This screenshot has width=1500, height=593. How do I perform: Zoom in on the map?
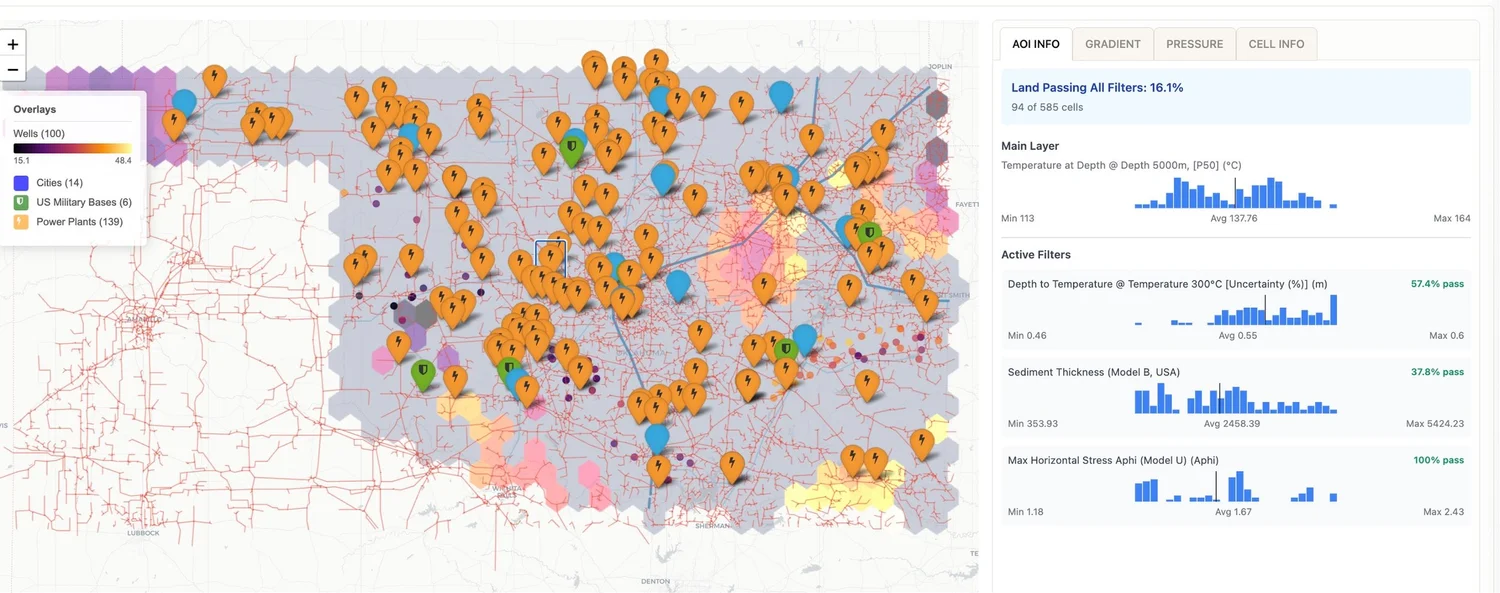click(13, 45)
